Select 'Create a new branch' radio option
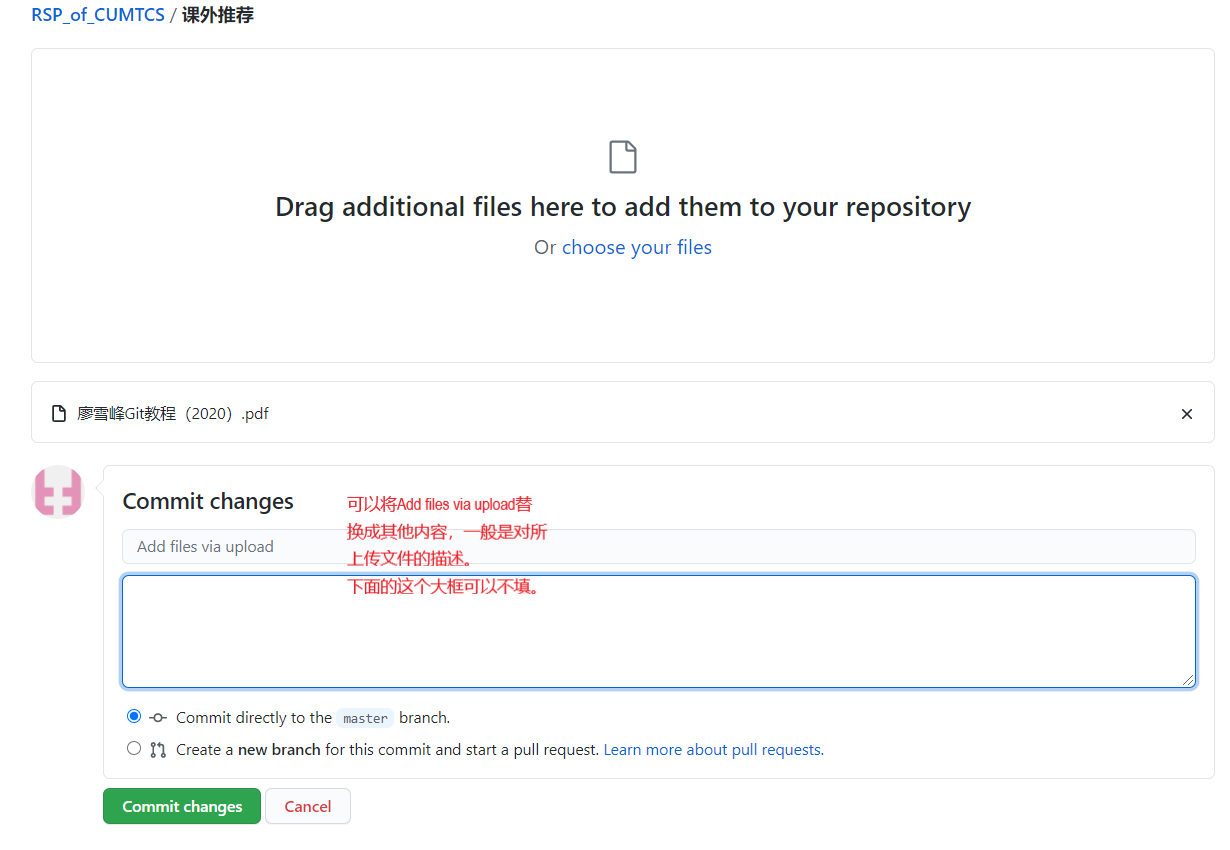The height and width of the screenshot is (850, 1230). click(x=134, y=748)
